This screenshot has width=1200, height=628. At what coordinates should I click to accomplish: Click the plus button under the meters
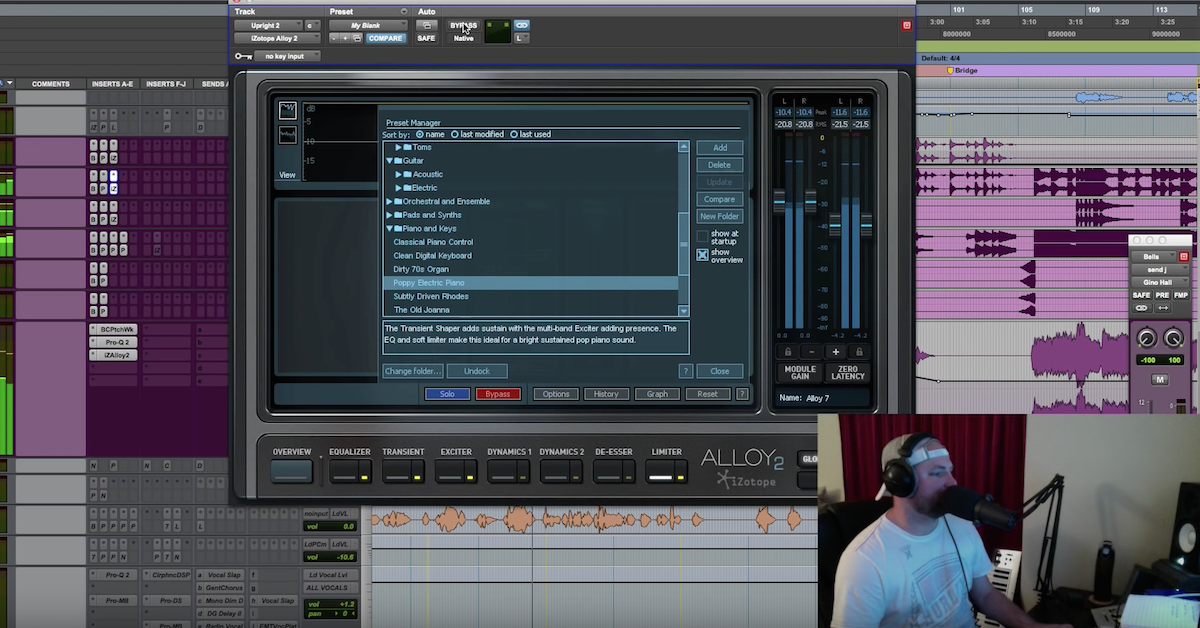pyautogui.click(x=835, y=352)
